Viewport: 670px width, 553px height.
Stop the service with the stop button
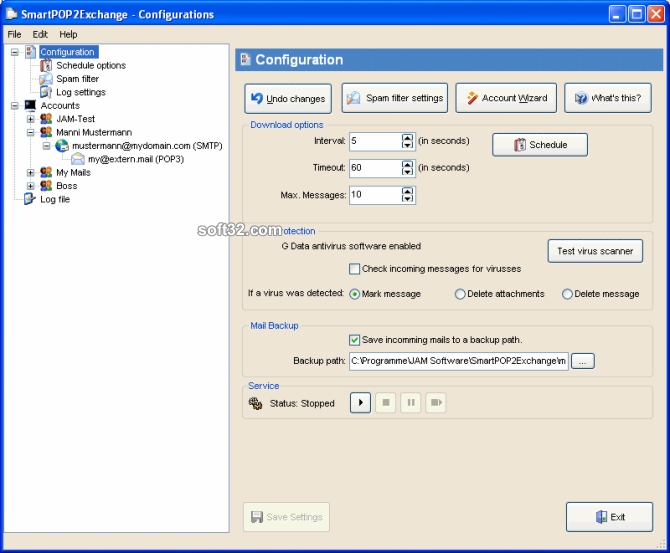point(385,403)
